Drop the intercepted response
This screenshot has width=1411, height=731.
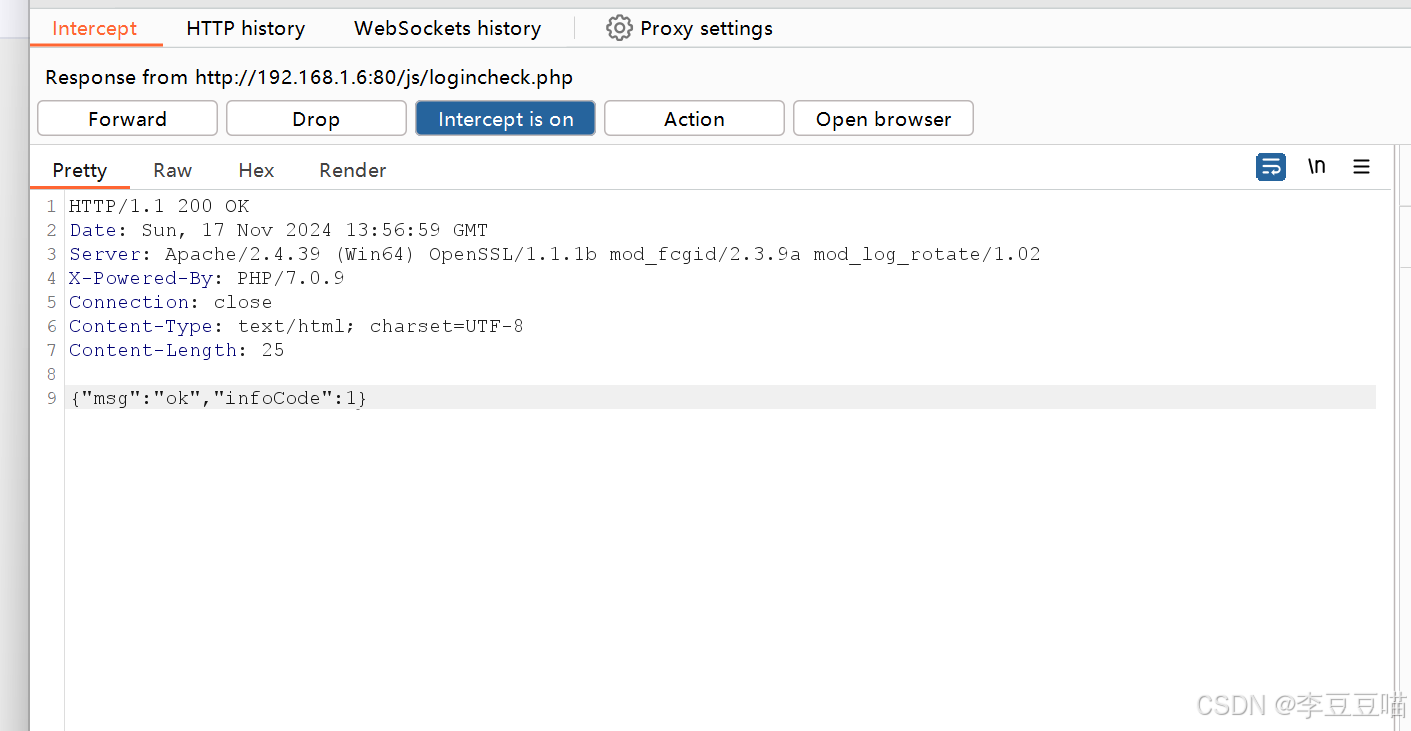pos(316,118)
